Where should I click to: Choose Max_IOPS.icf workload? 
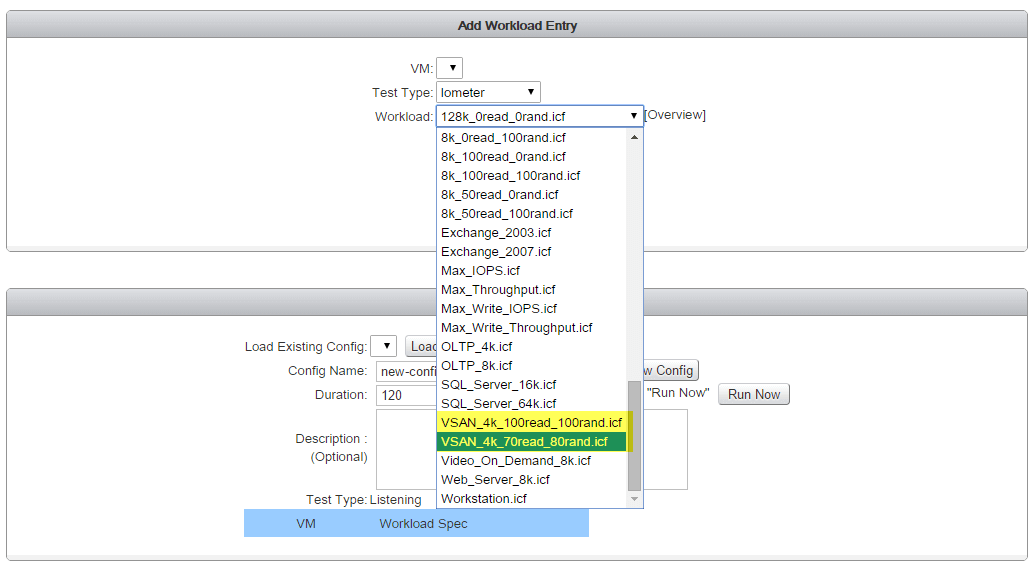[533, 271]
